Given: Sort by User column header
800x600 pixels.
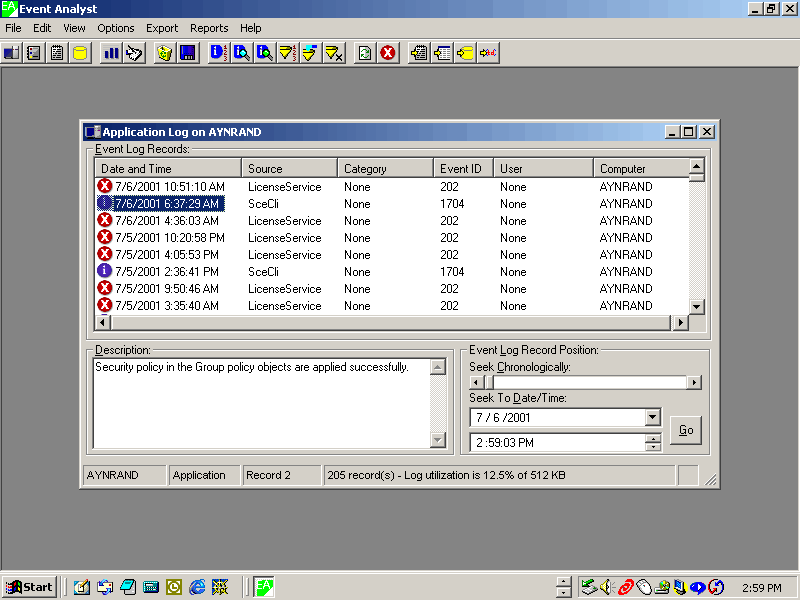Looking at the screenshot, I should tap(543, 168).
